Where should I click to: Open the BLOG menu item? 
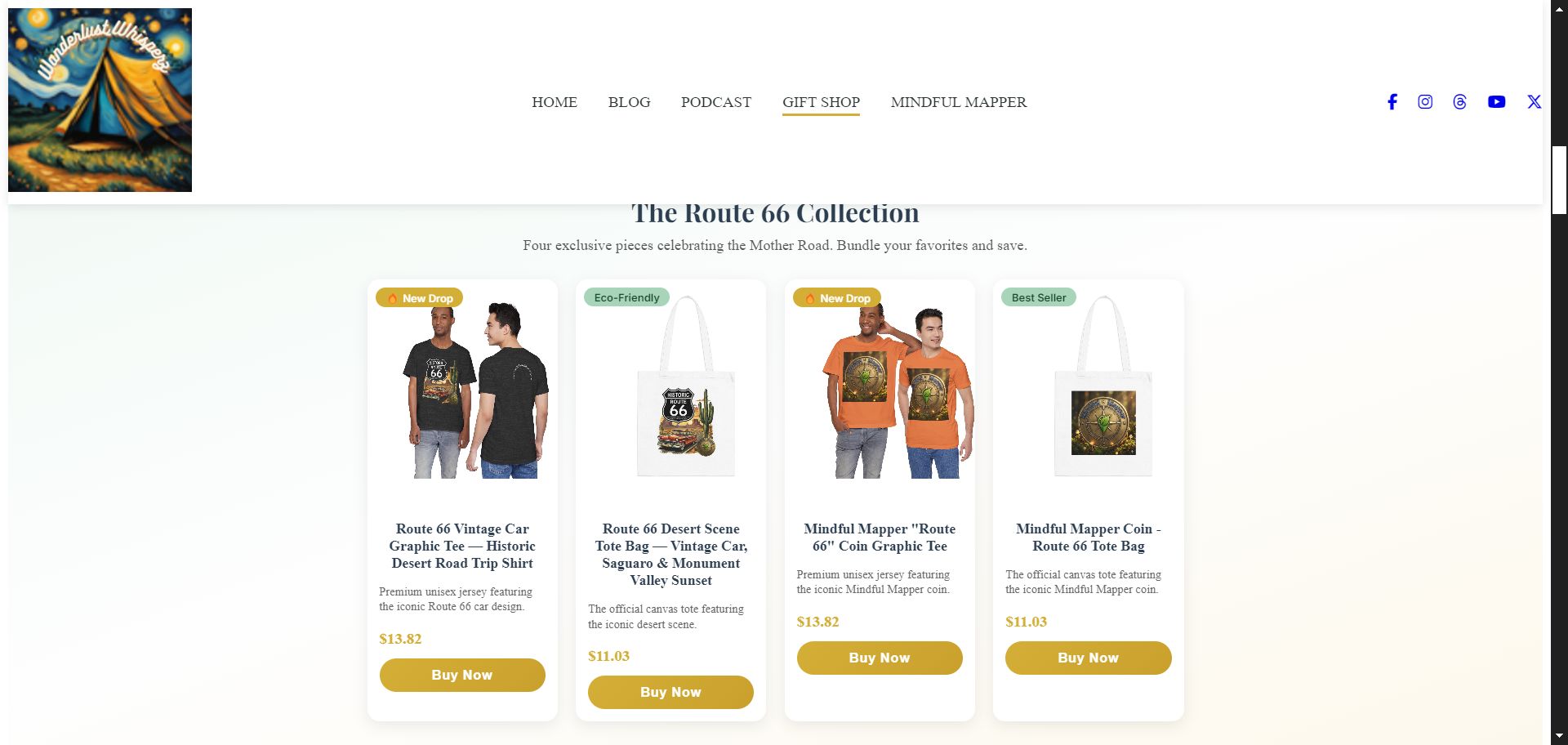point(629,102)
